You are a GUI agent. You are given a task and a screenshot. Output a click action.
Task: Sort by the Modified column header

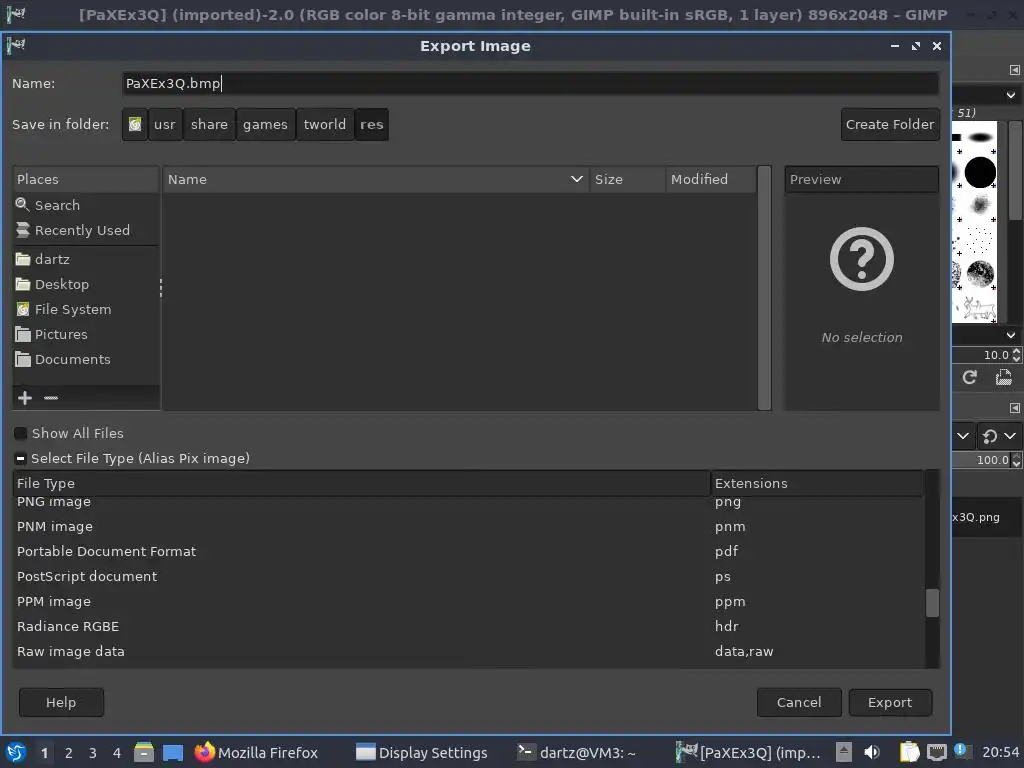click(x=711, y=179)
